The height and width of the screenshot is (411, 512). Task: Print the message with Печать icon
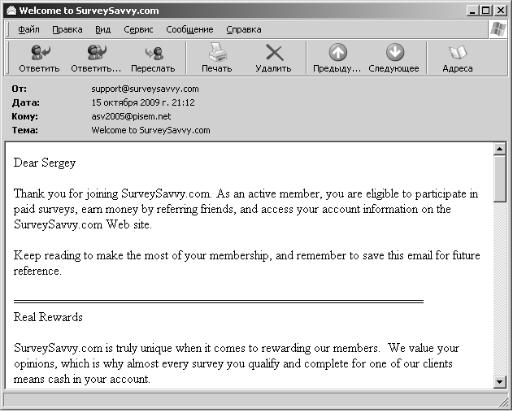[217, 52]
